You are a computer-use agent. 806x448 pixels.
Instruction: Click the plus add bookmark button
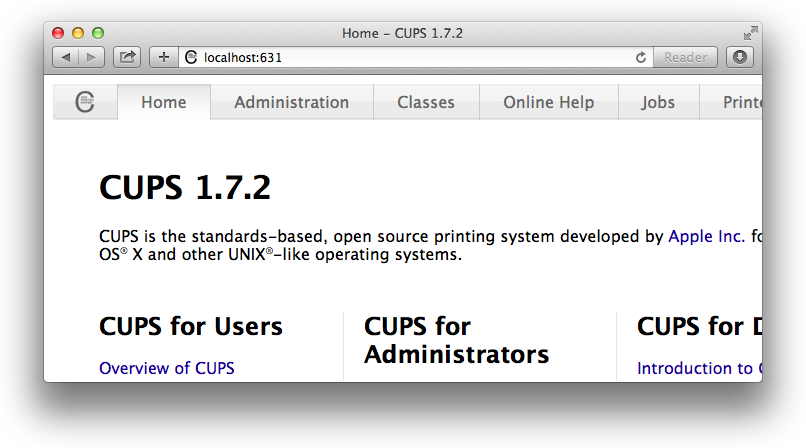coord(164,57)
